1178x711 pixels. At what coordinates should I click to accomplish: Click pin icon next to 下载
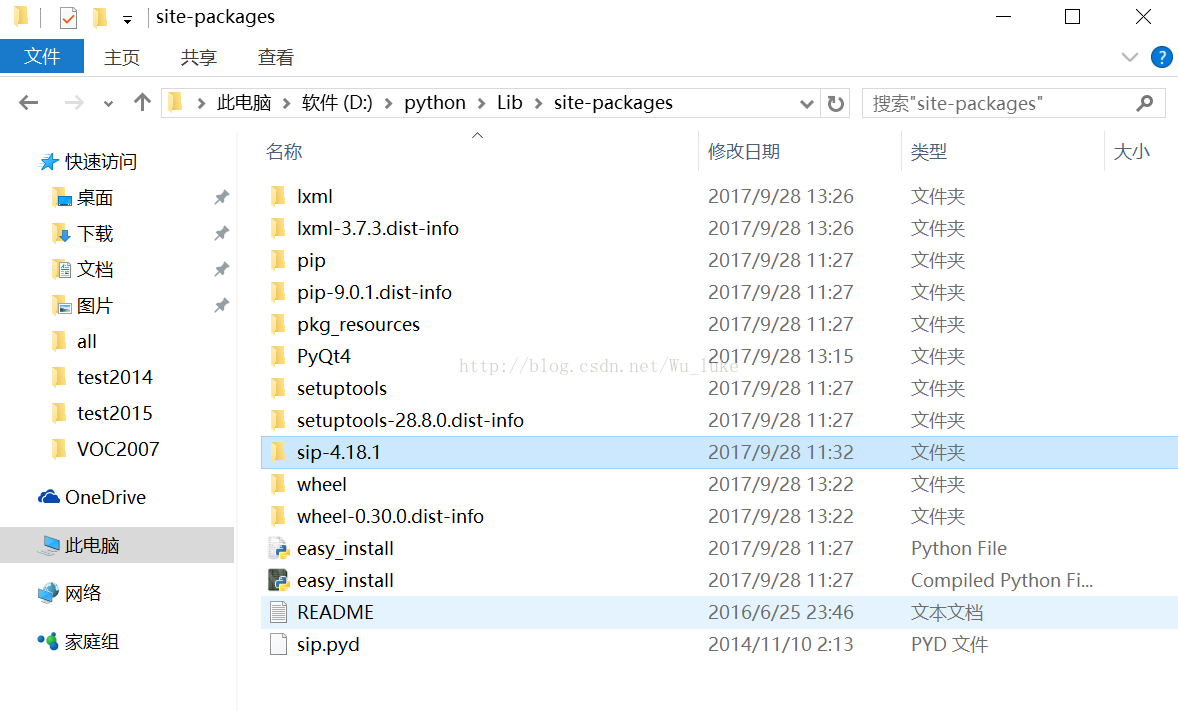(x=221, y=234)
